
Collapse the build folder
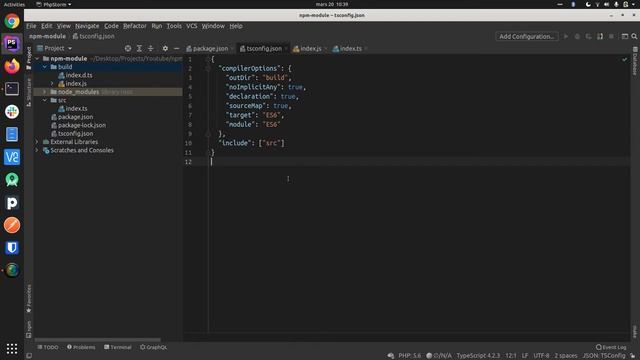(x=45, y=67)
